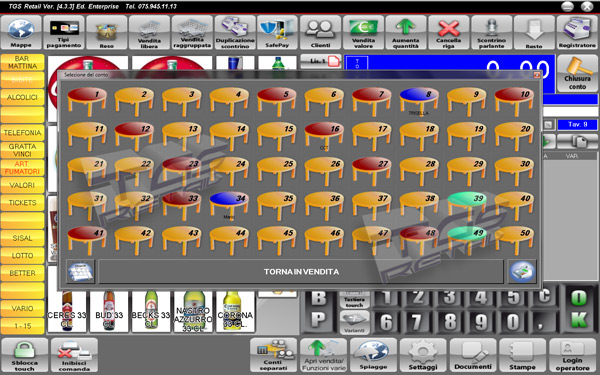
Task: Select the Cancella riga red X icon
Action: 448,33
